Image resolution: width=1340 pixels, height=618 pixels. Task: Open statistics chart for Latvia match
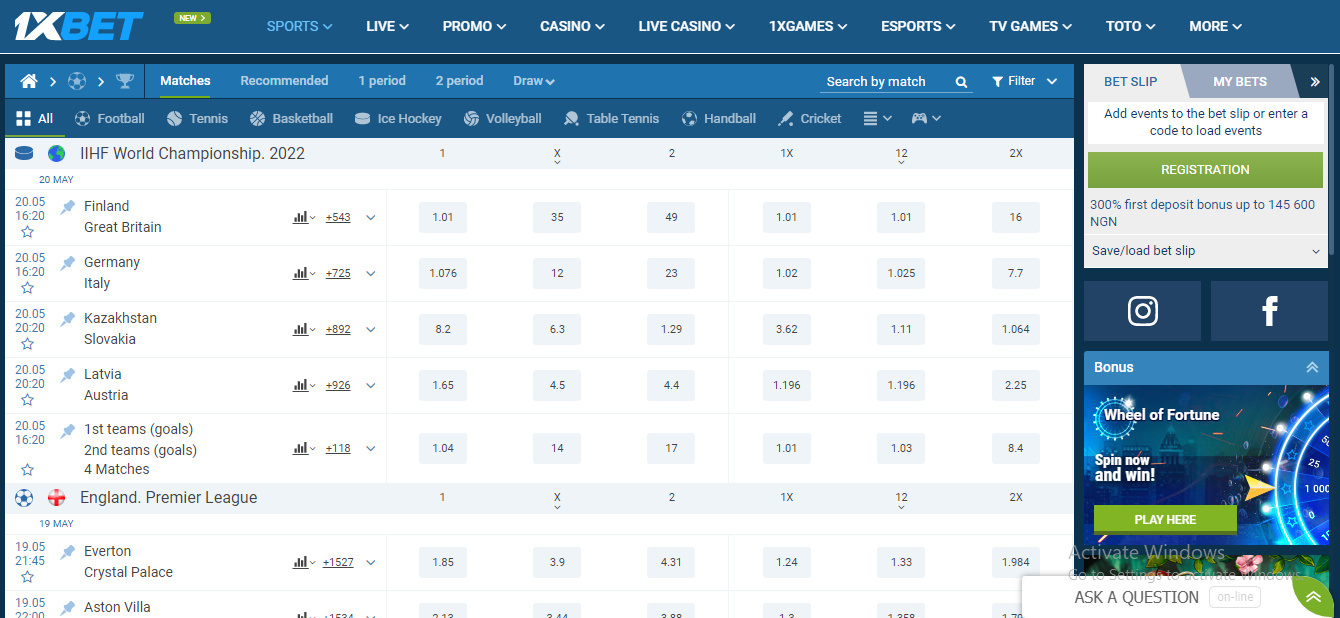[303, 385]
